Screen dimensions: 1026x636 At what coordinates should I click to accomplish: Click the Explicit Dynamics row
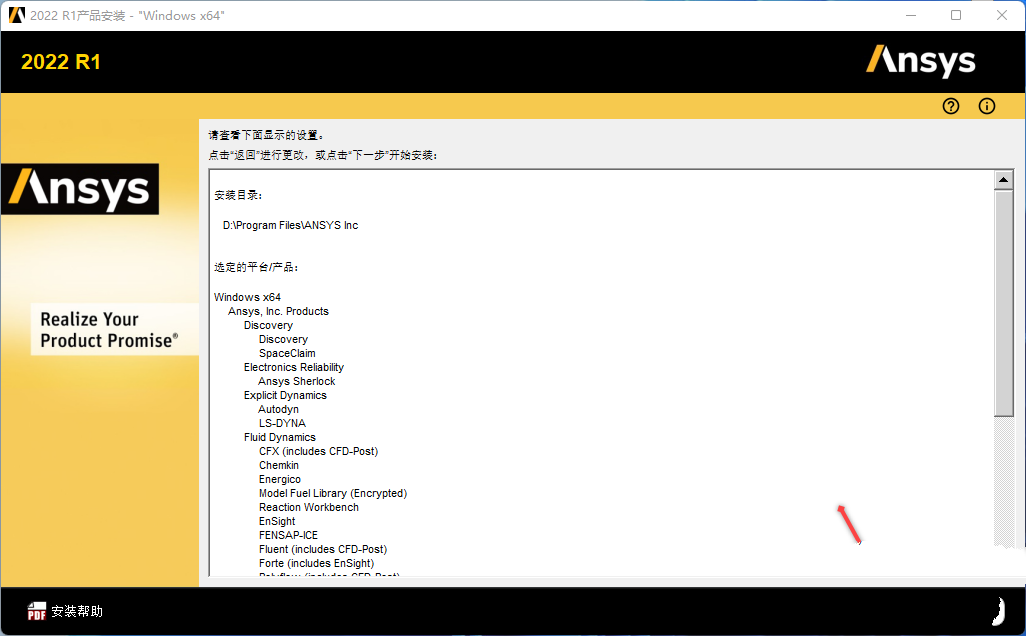pos(285,395)
